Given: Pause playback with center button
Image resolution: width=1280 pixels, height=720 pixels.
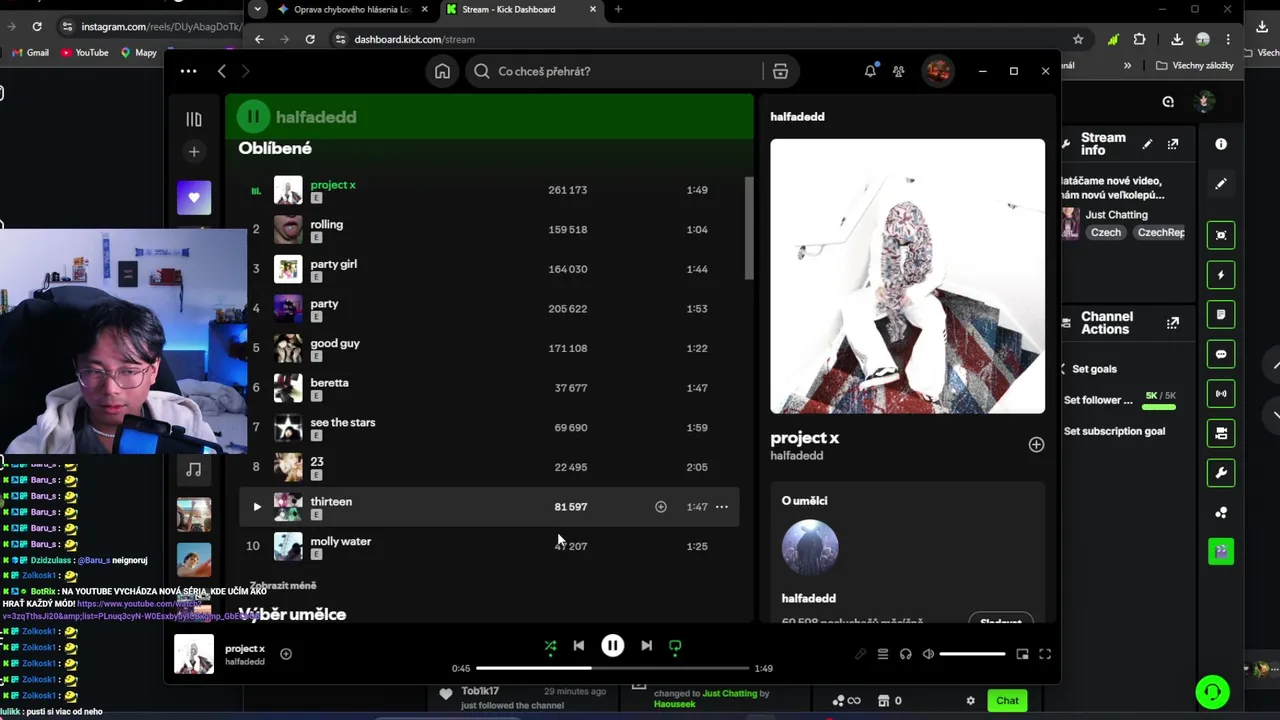Looking at the screenshot, I should 613,646.
